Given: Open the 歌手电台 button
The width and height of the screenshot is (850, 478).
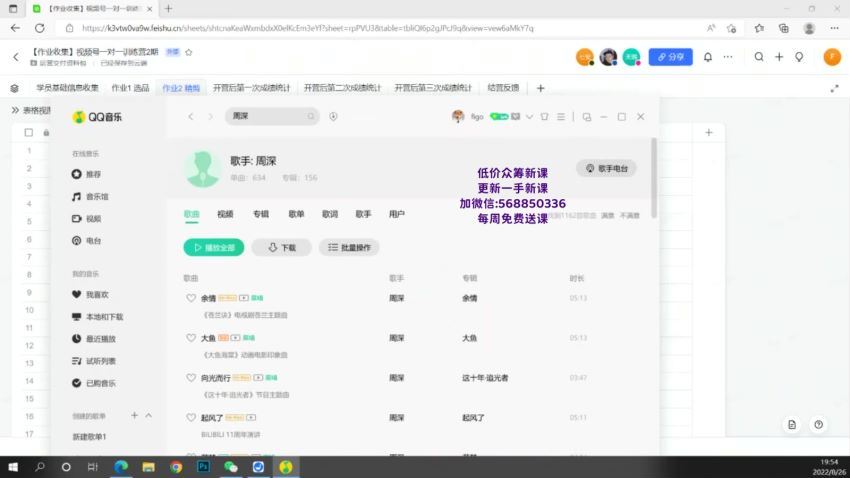Looking at the screenshot, I should click(x=606, y=169).
